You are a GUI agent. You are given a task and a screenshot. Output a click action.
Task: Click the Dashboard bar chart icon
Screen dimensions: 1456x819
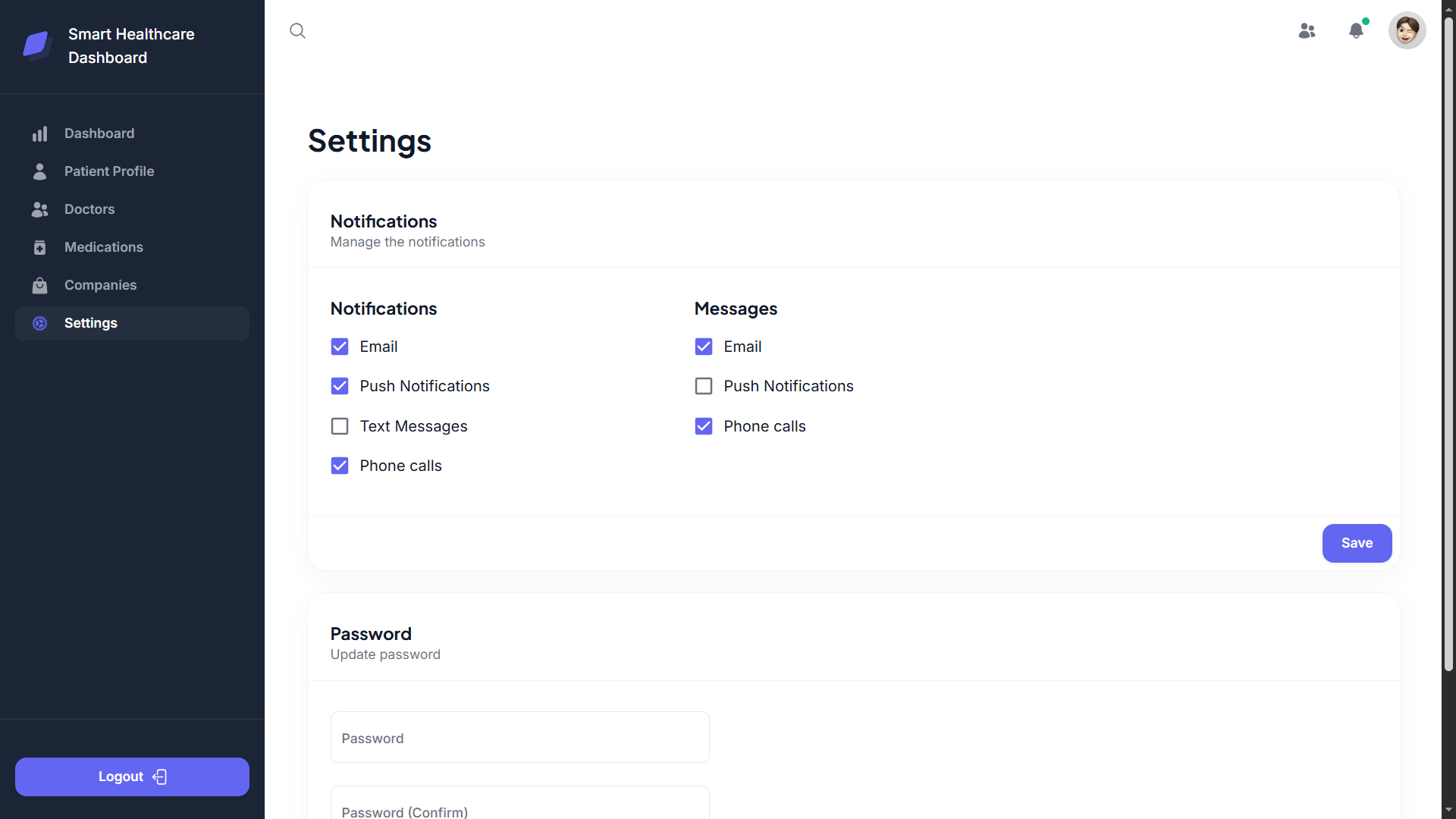point(39,133)
